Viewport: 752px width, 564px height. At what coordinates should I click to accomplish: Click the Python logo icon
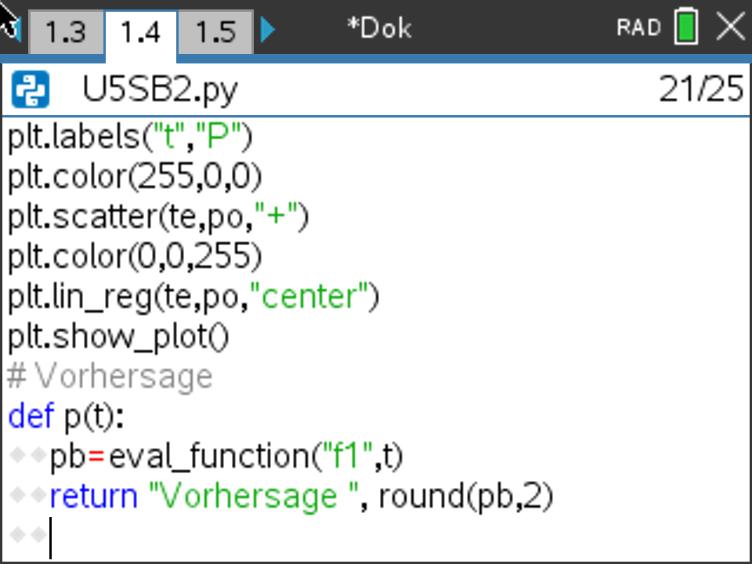(x=30, y=91)
